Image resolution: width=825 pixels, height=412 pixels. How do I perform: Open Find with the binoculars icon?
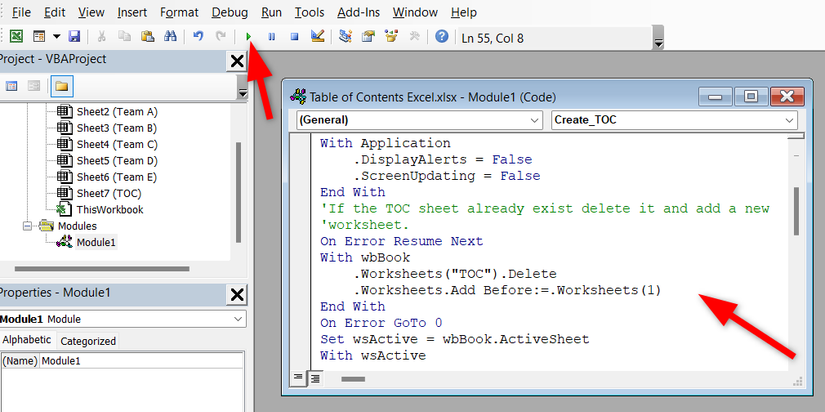pos(170,36)
